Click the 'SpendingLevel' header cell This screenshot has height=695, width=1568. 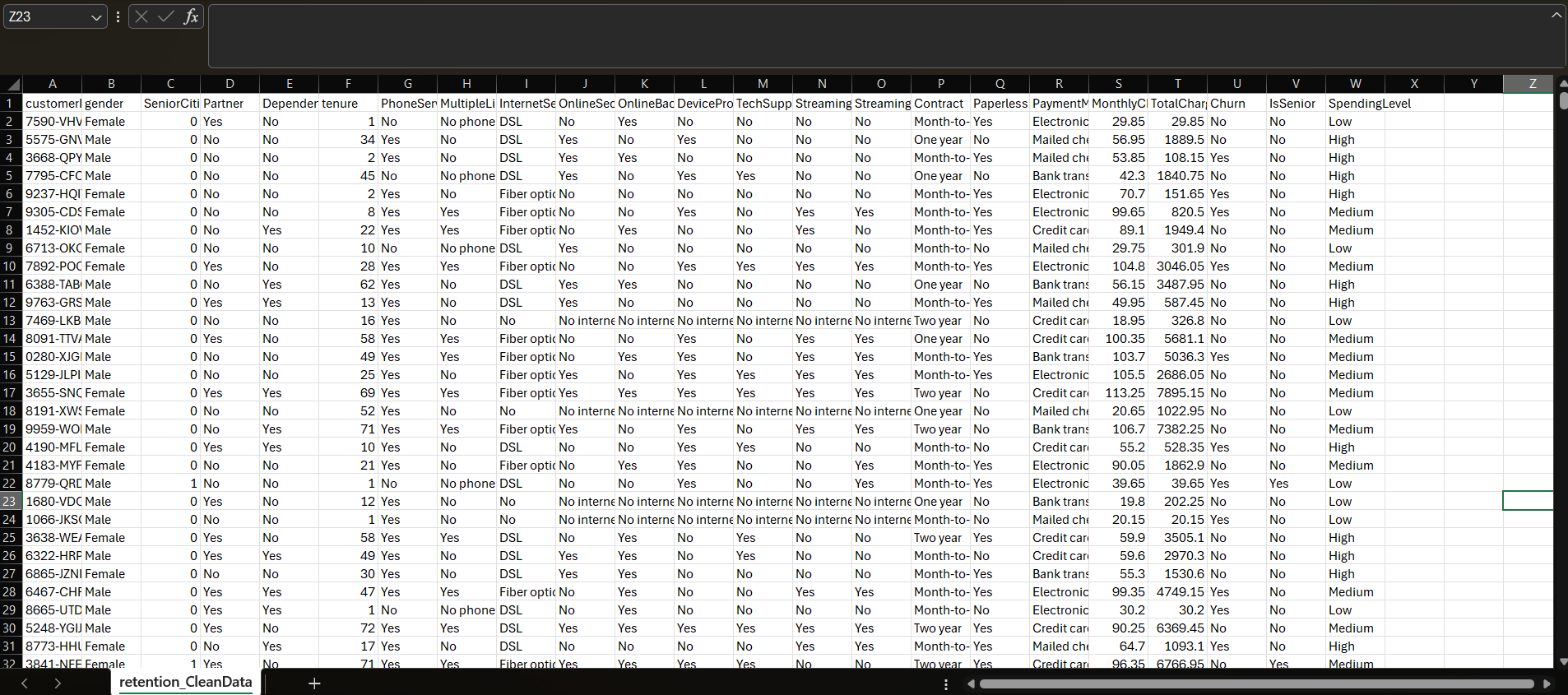tap(1356, 104)
